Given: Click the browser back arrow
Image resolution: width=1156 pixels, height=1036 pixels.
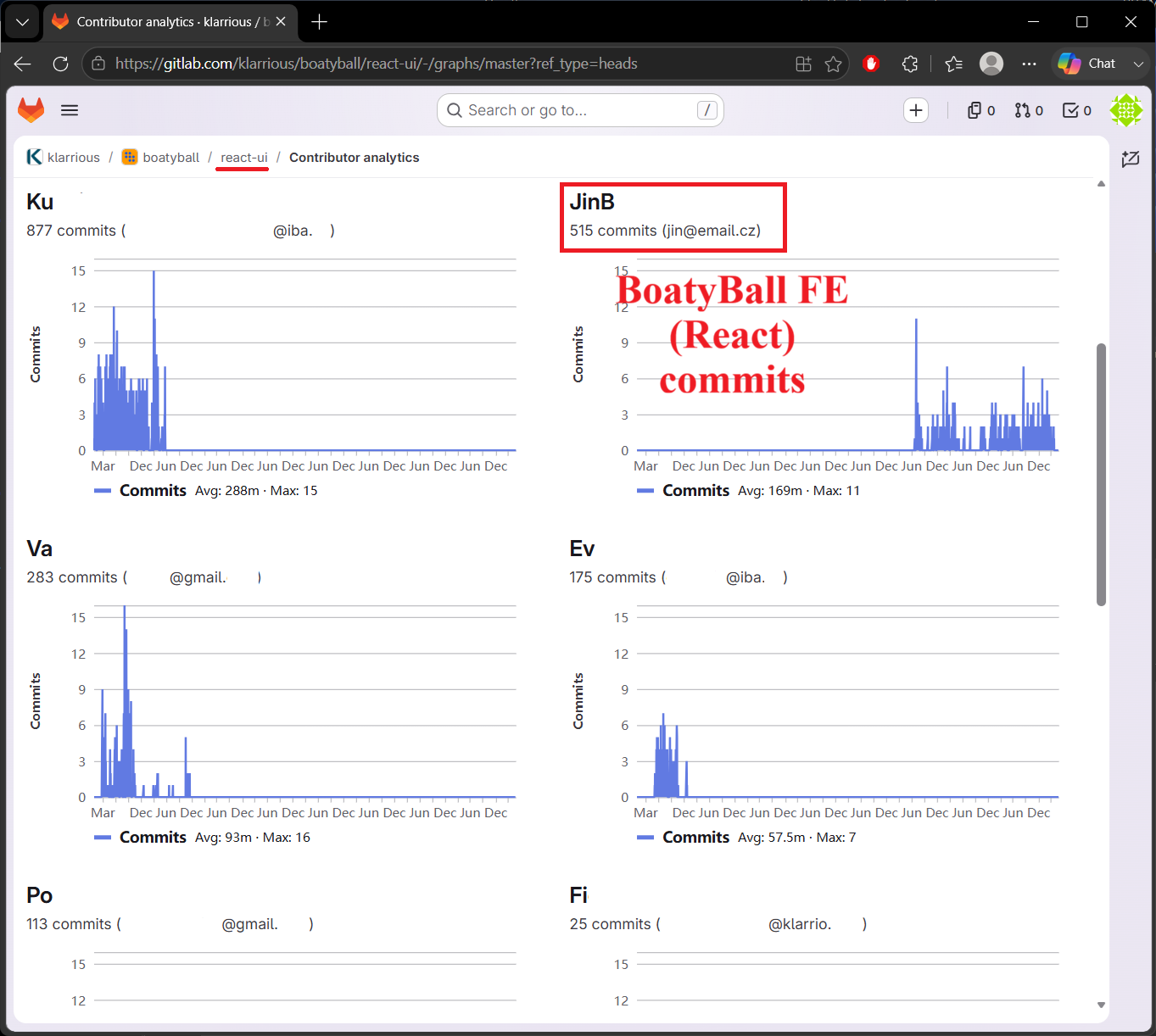Looking at the screenshot, I should [23, 64].
